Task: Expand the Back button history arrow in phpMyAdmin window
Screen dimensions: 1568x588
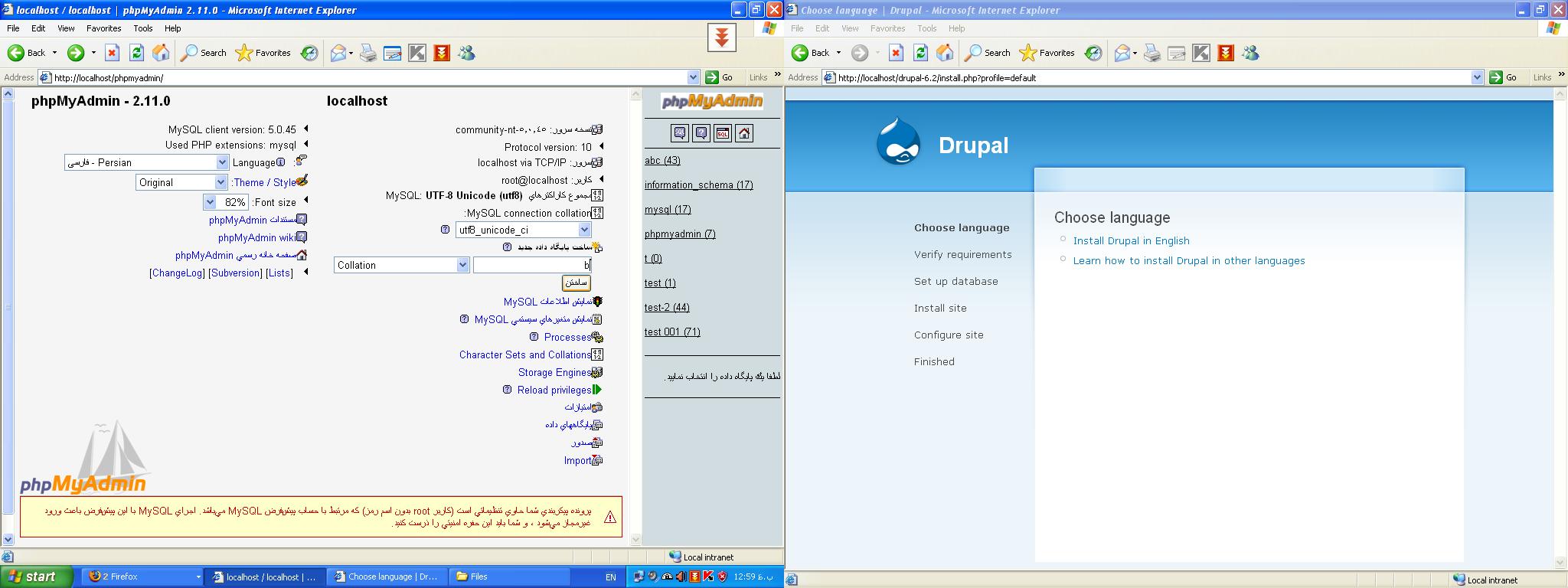Action: (x=54, y=53)
